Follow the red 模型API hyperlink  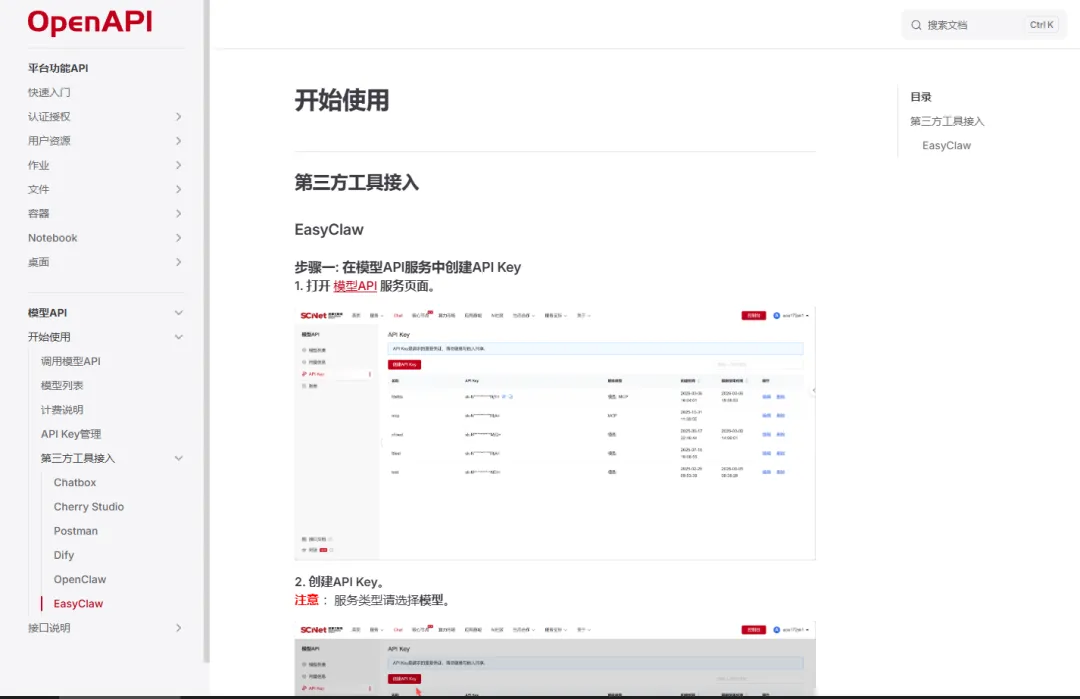tap(355, 286)
